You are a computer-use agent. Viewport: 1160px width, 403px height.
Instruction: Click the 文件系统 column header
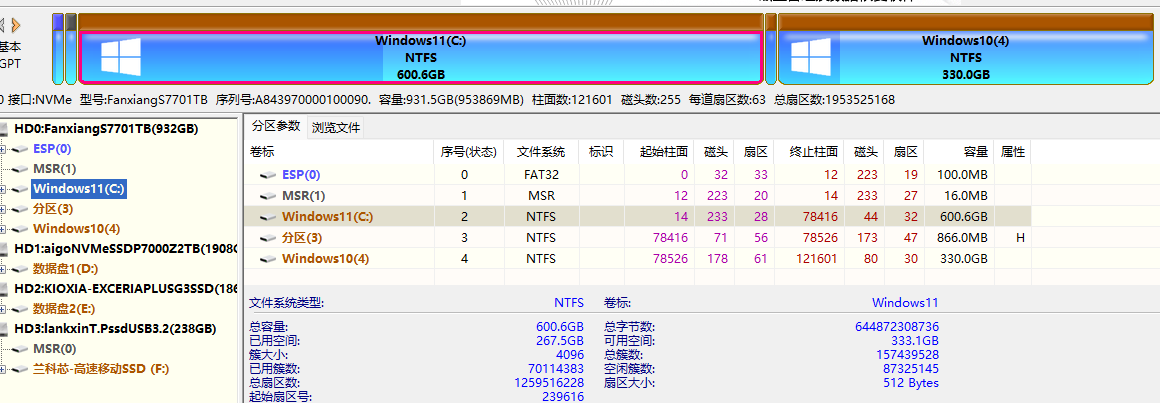point(540,152)
